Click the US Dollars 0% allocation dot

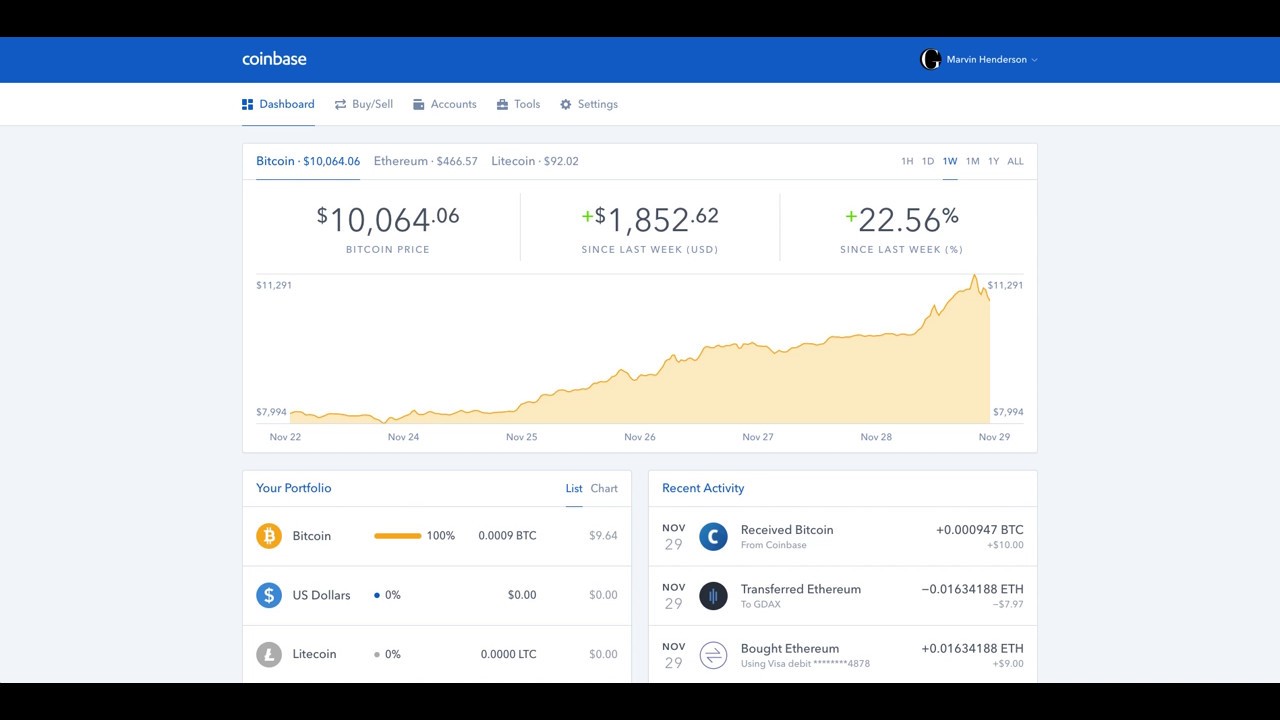tap(377, 595)
